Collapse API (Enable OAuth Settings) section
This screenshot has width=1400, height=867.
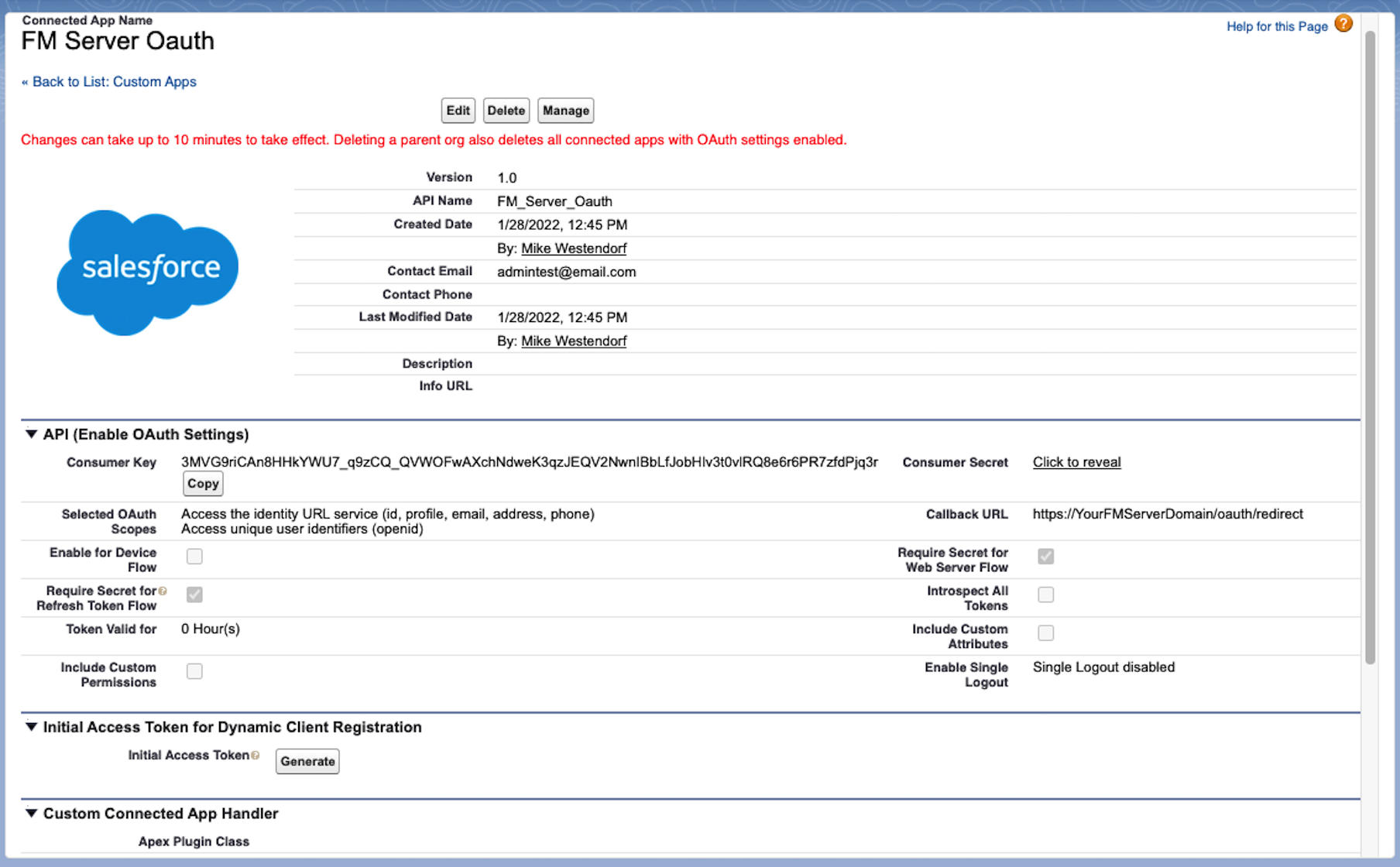coord(31,434)
